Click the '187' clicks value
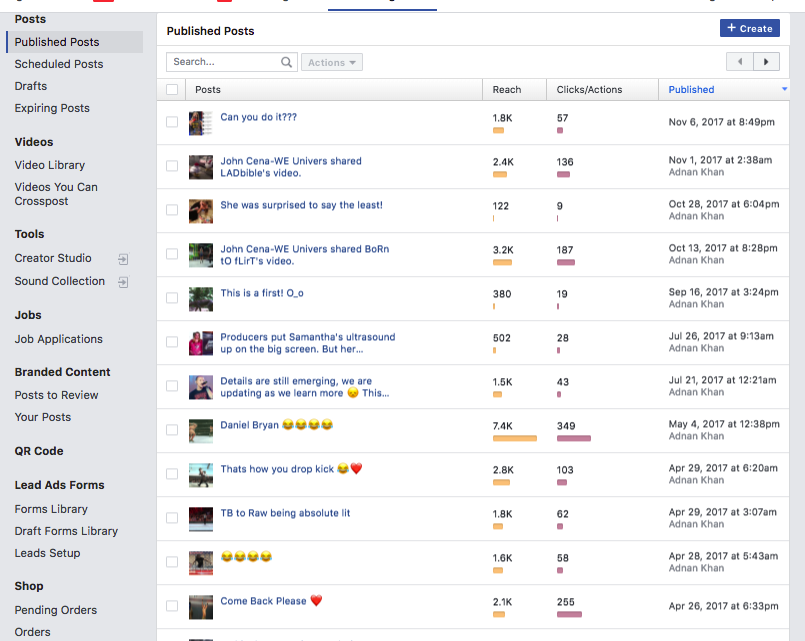Image resolution: width=805 pixels, height=641 pixels. coord(565,250)
